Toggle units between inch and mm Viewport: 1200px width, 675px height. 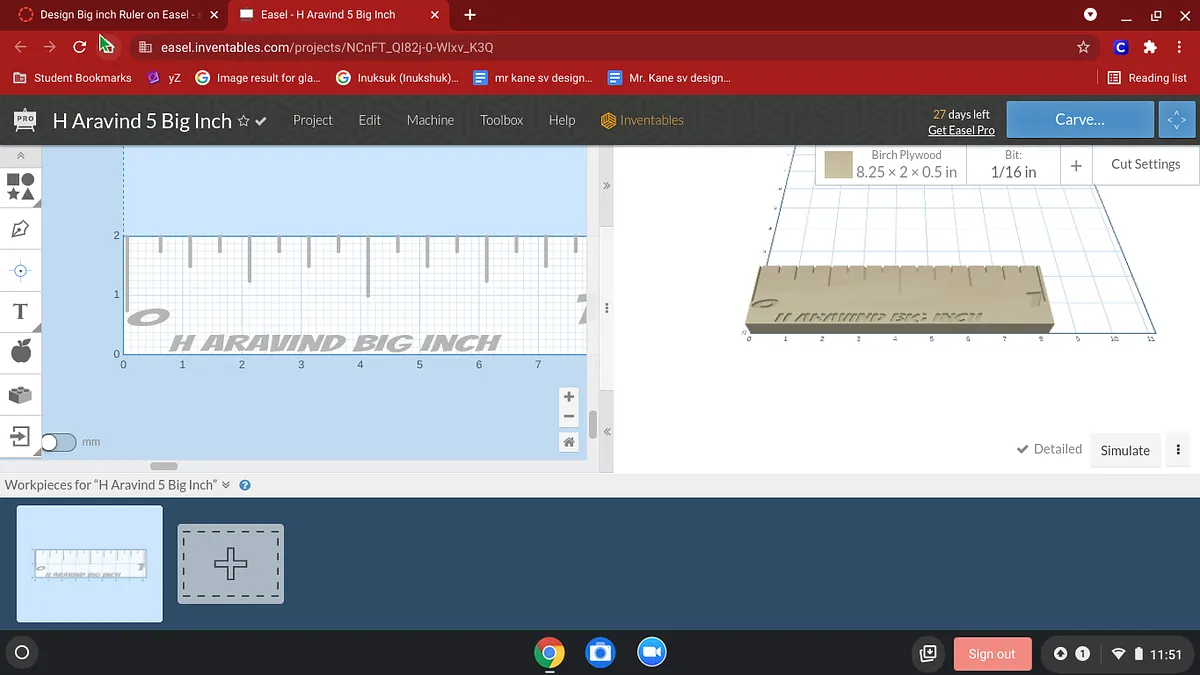(58, 442)
